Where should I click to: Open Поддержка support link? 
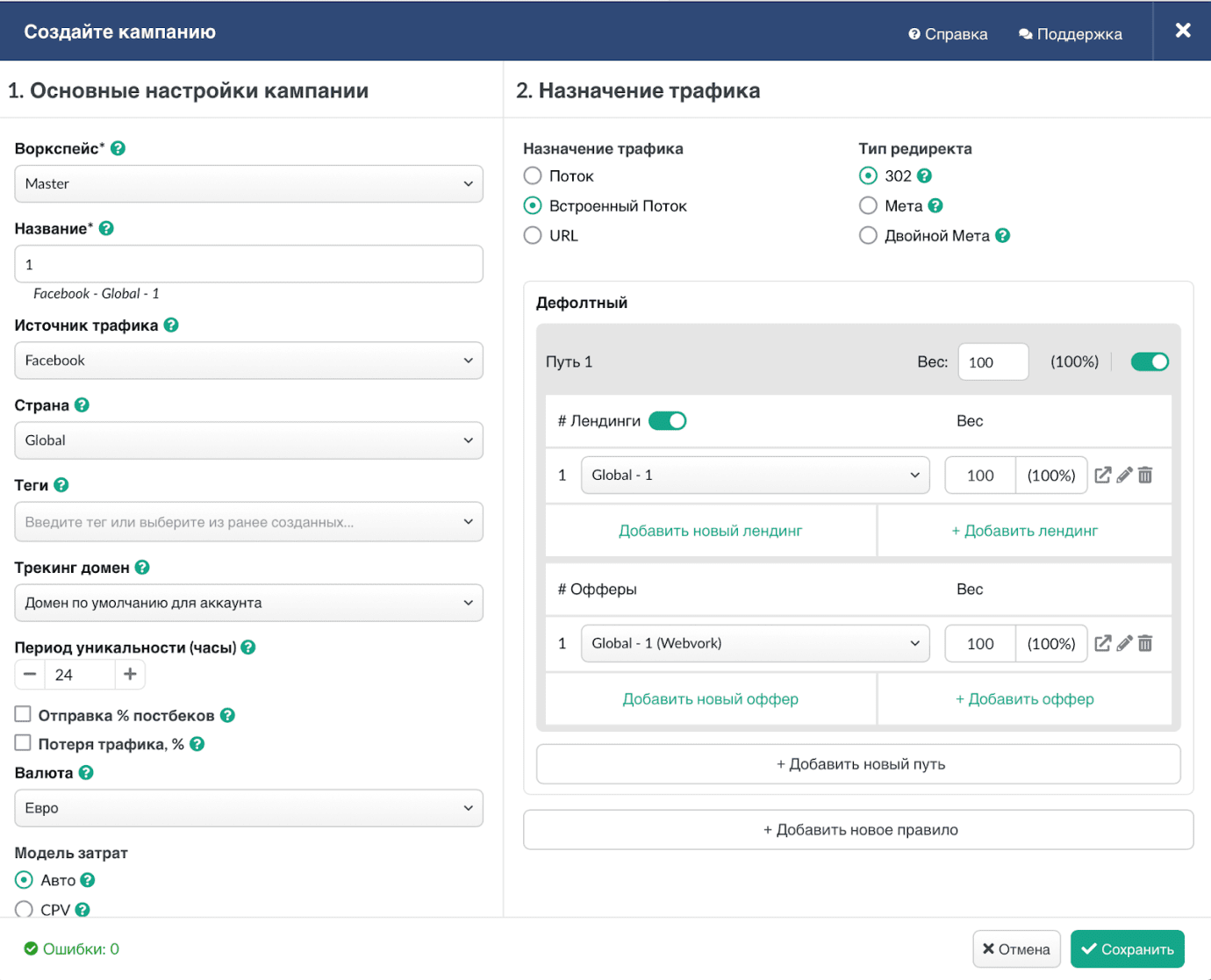(1071, 33)
